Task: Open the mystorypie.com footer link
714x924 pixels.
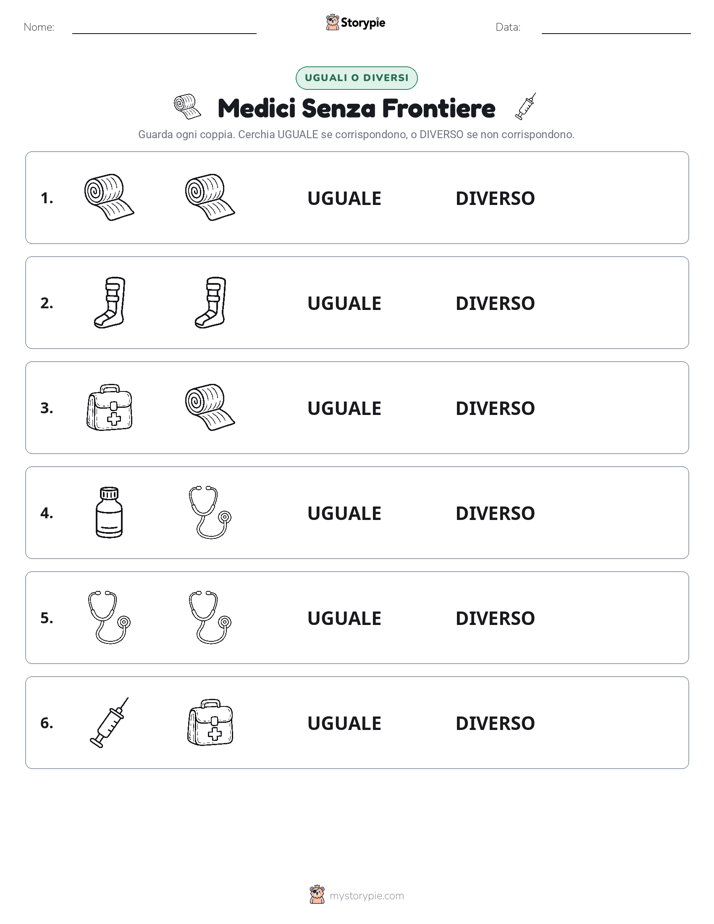Action: (x=366, y=896)
